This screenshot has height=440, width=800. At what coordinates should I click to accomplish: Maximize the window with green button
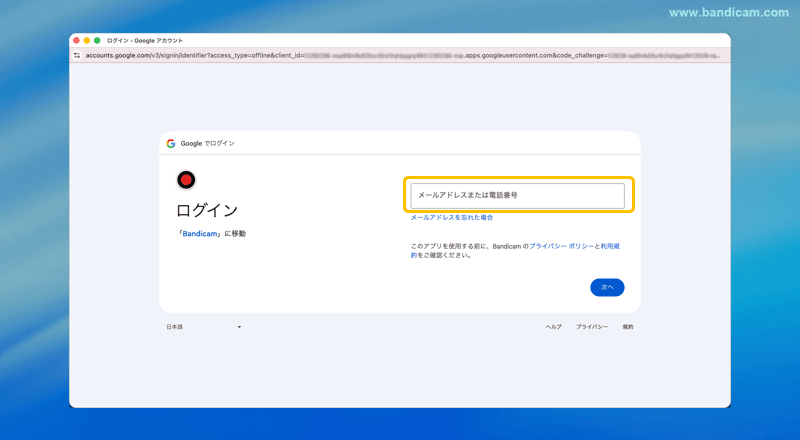(97, 40)
